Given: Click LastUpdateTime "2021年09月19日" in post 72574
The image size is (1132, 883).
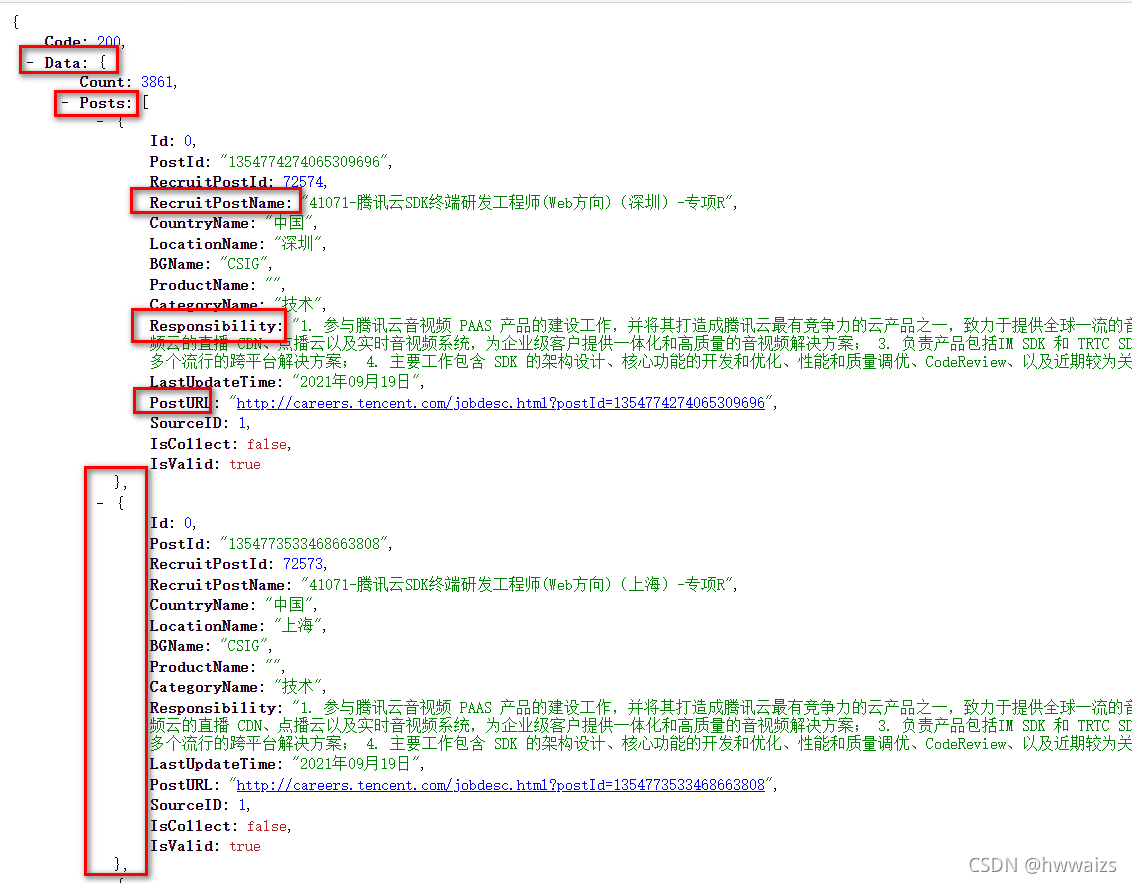Looking at the screenshot, I should click(x=355, y=382).
